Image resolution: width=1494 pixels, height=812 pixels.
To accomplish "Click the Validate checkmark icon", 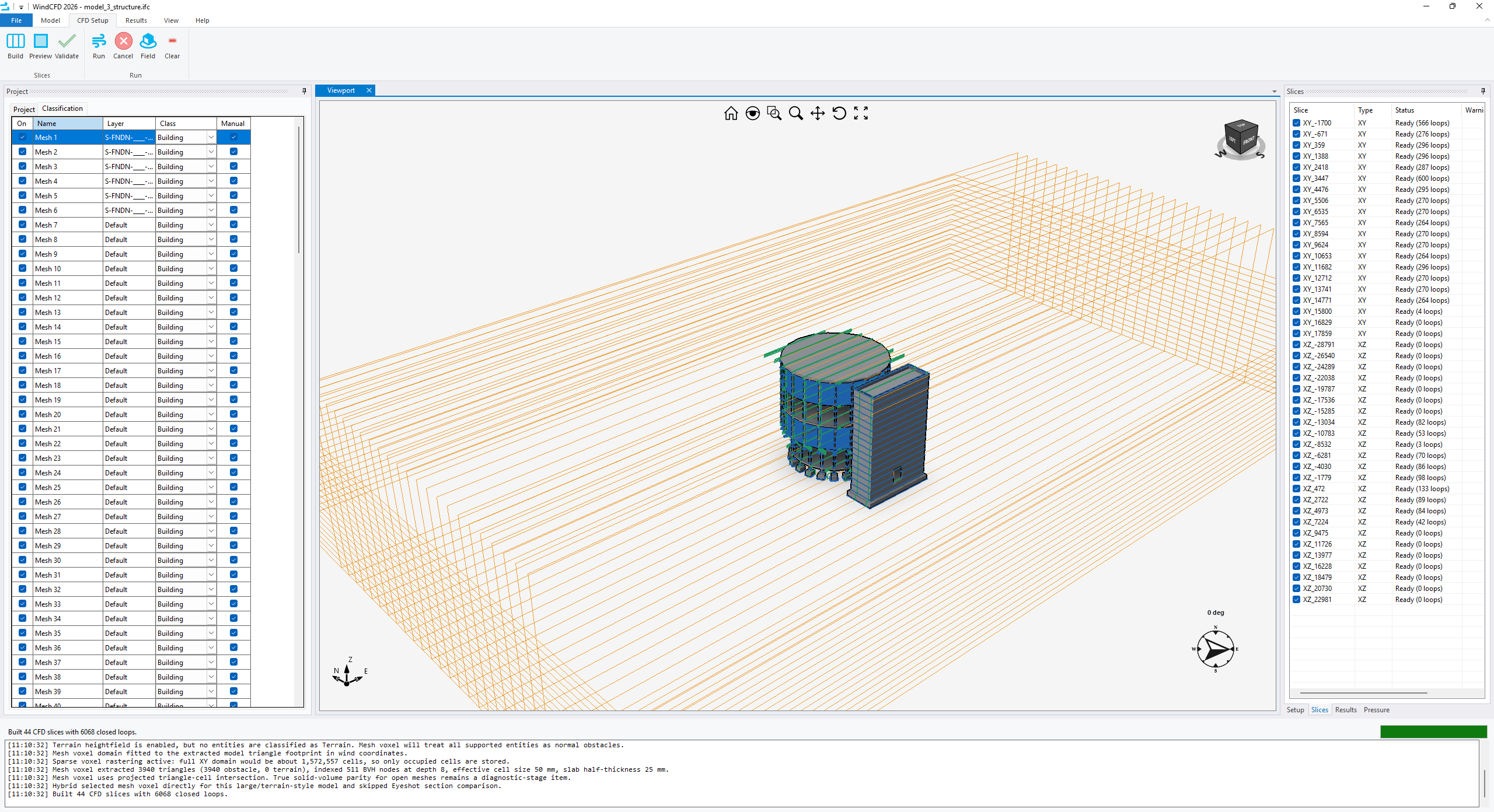I will [x=67, y=41].
